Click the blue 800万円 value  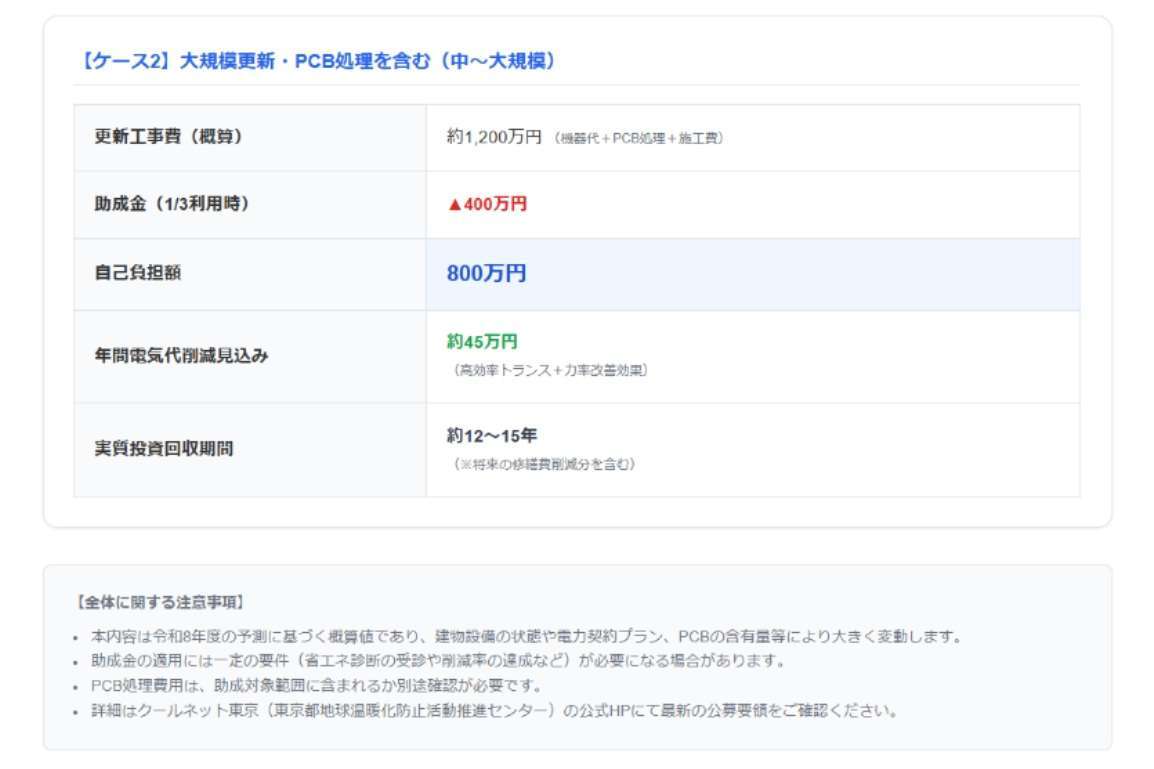[486, 274]
